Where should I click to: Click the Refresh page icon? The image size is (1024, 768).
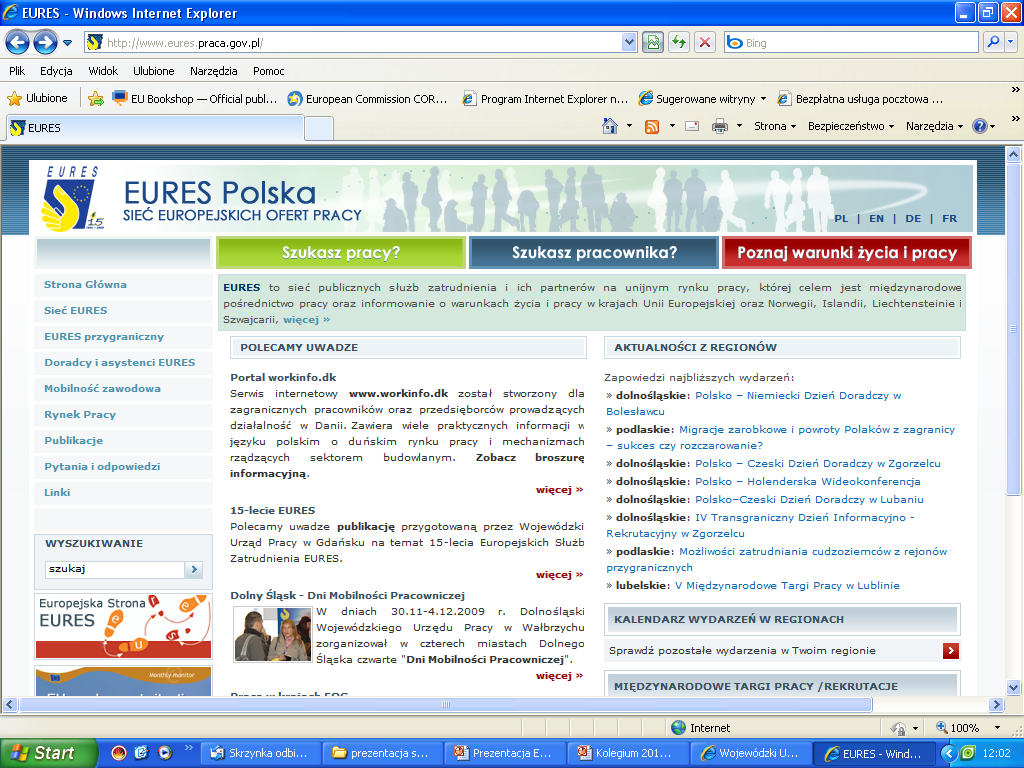pyautogui.click(x=679, y=43)
